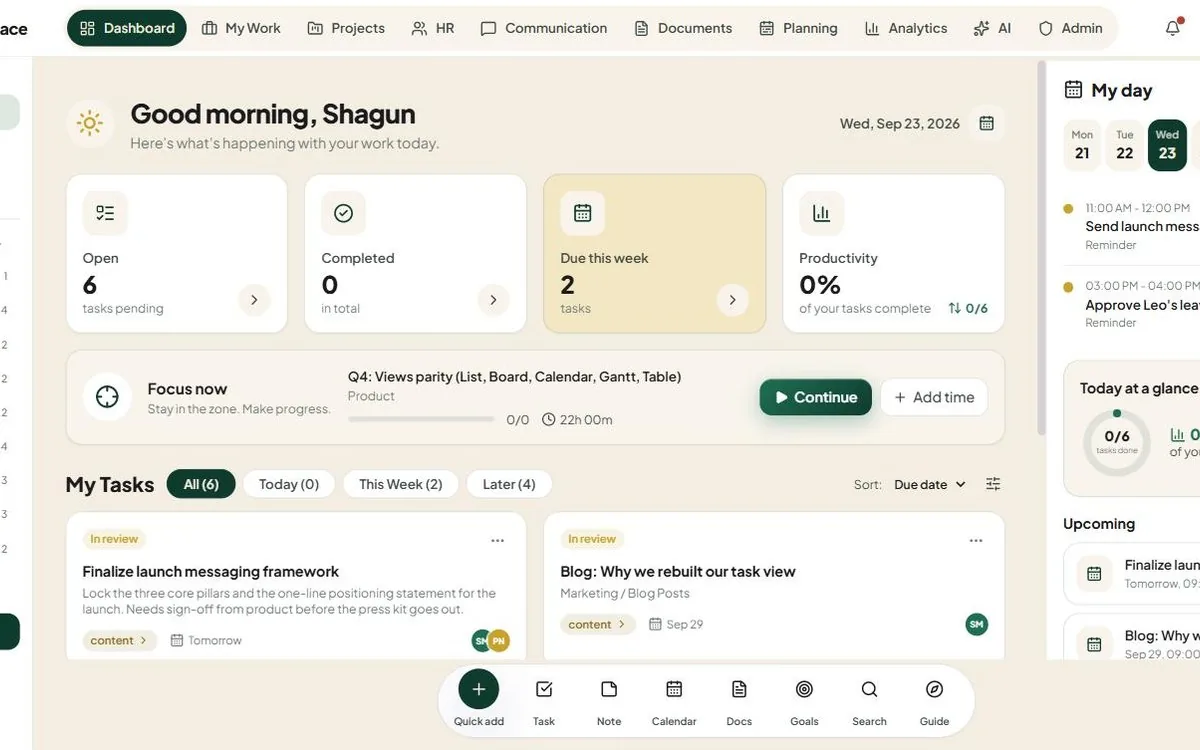Click the Tomorrow due date on the first task
Screen dimensions: 1200x750
(x=206, y=640)
